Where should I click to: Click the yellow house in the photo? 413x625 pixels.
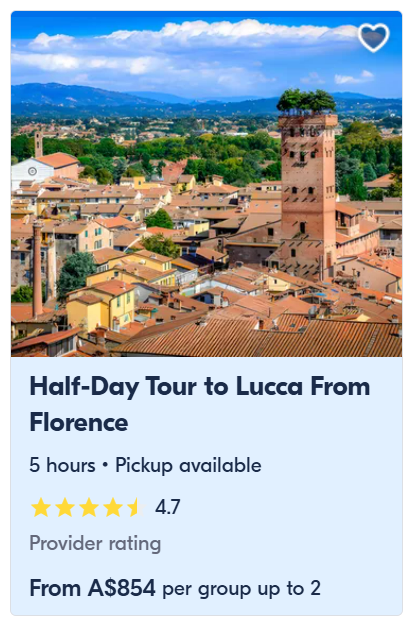[x=101, y=304]
